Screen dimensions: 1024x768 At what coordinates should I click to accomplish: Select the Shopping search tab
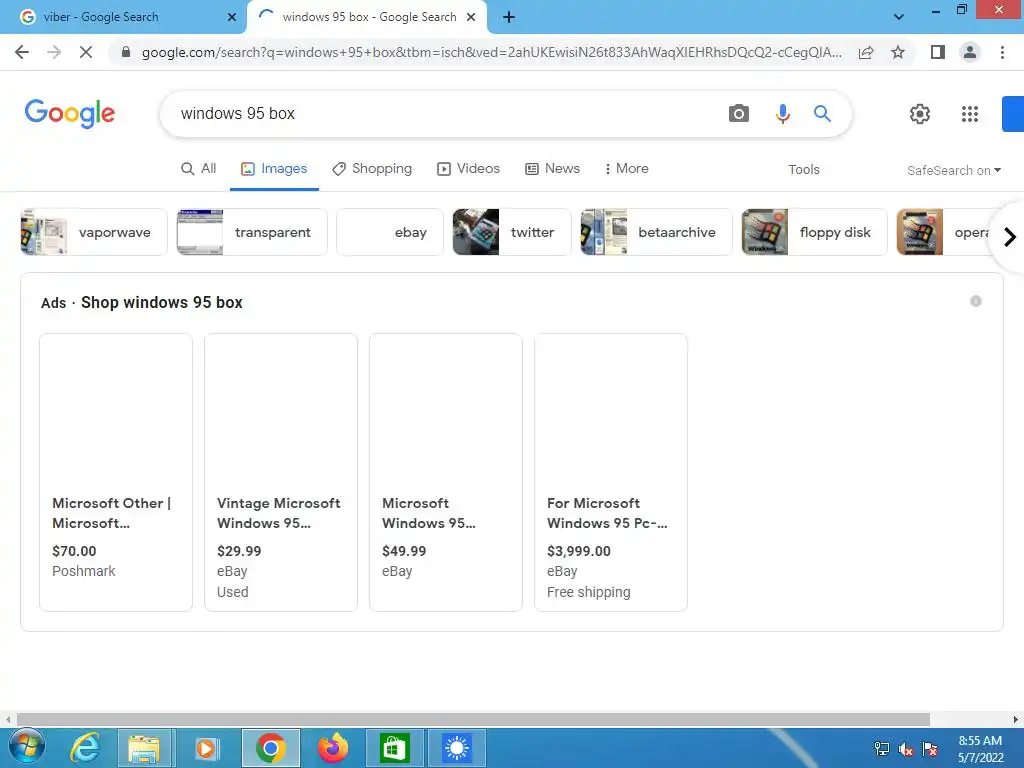[x=372, y=168]
